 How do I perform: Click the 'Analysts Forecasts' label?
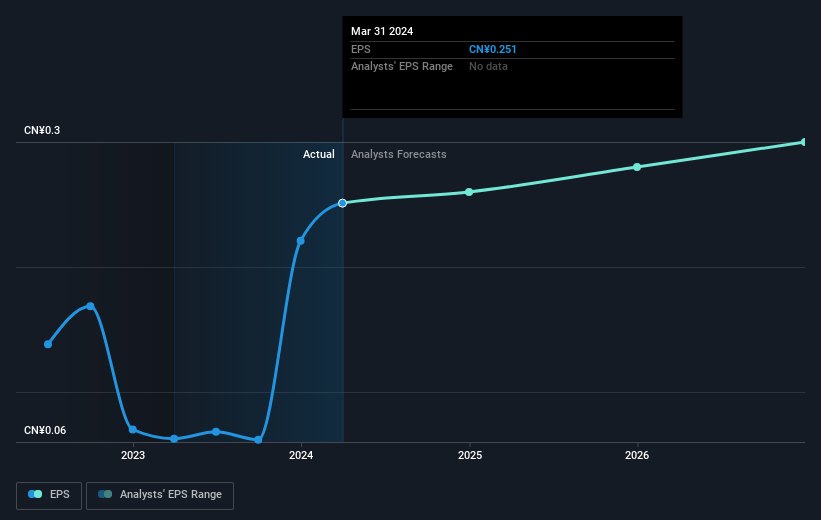[x=398, y=154]
